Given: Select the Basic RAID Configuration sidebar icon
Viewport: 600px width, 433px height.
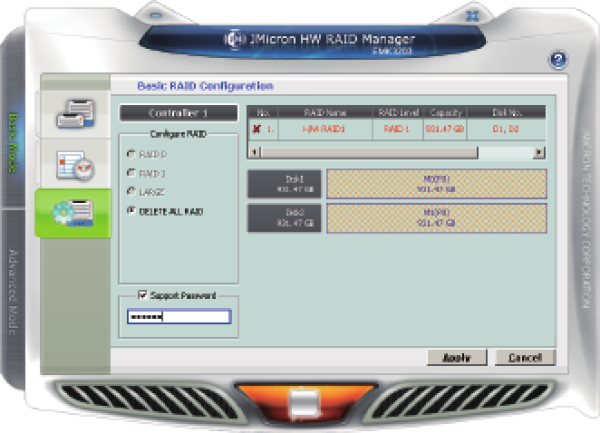Looking at the screenshot, I should 74,212.
